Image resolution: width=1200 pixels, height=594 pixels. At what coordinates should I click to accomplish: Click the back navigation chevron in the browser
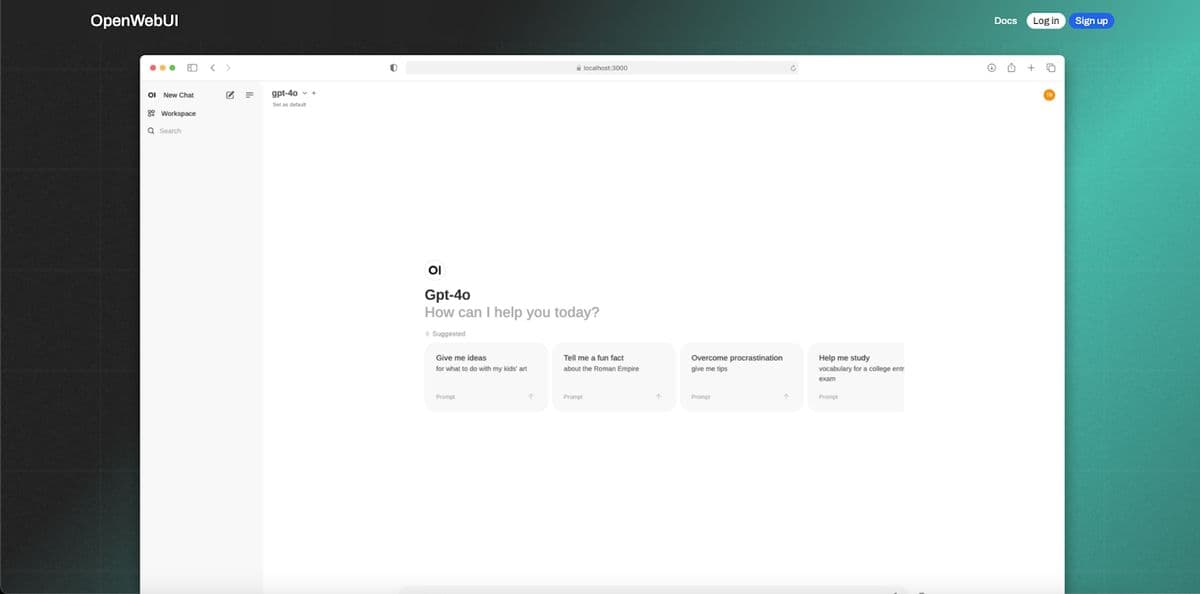tap(212, 67)
